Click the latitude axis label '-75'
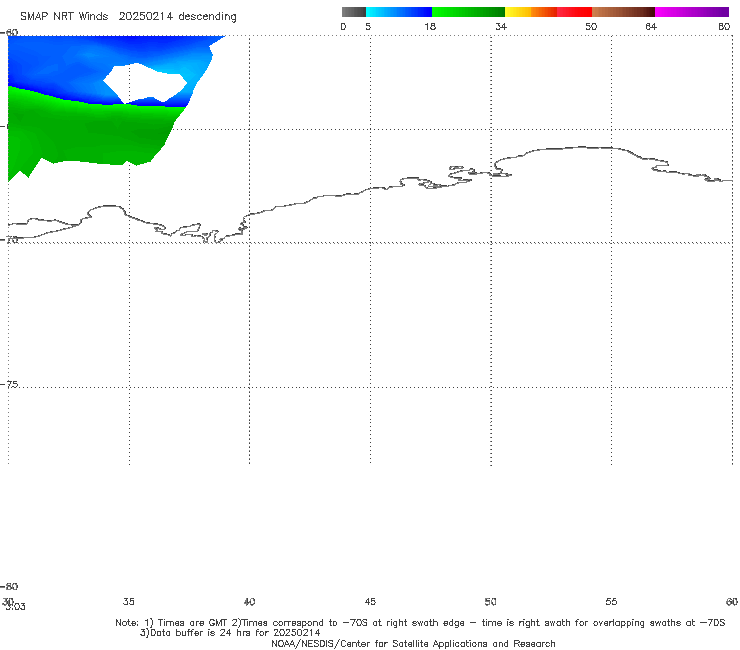This screenshot has height=650, width=740. [9, 384]
